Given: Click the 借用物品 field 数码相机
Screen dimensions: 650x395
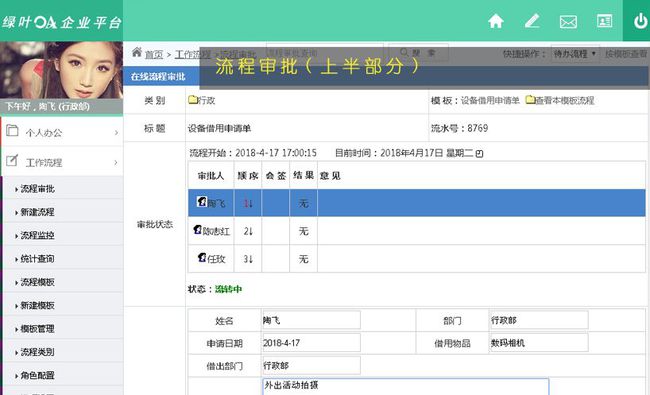Looking at the screenshot, I should point(539,343).
